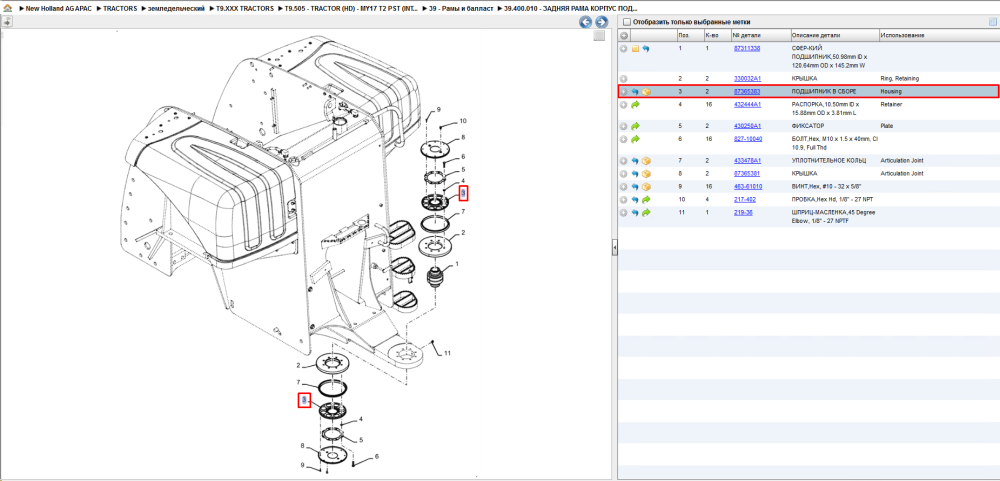
Task: Open part number link 463-61010
Action: point(747,187)
